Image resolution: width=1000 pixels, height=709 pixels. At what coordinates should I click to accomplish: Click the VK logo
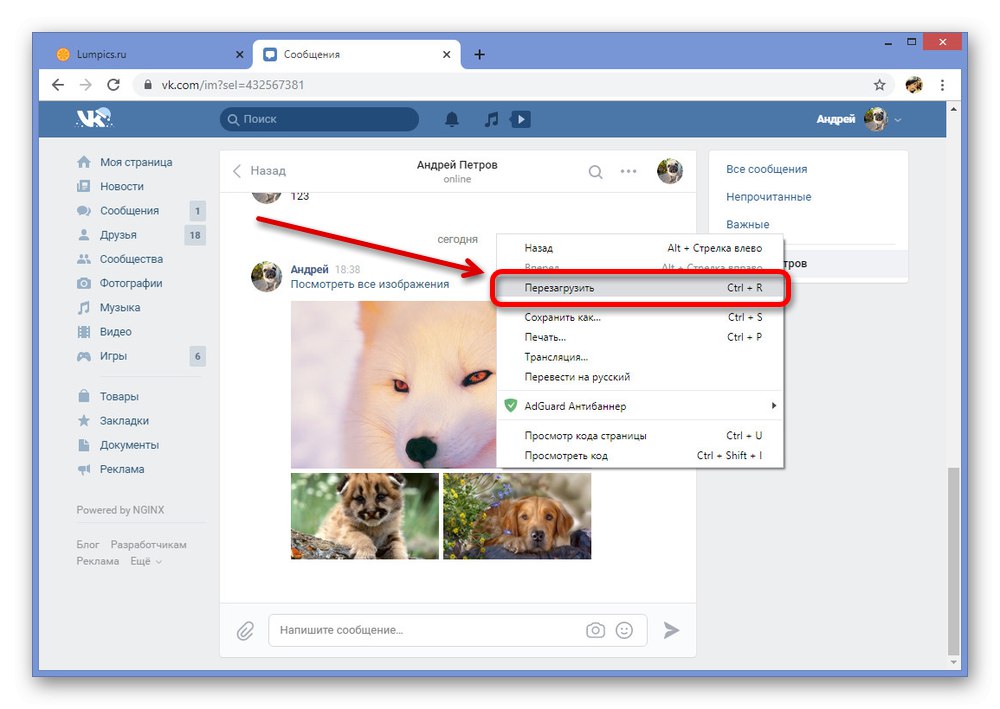(x=94, y=119)
